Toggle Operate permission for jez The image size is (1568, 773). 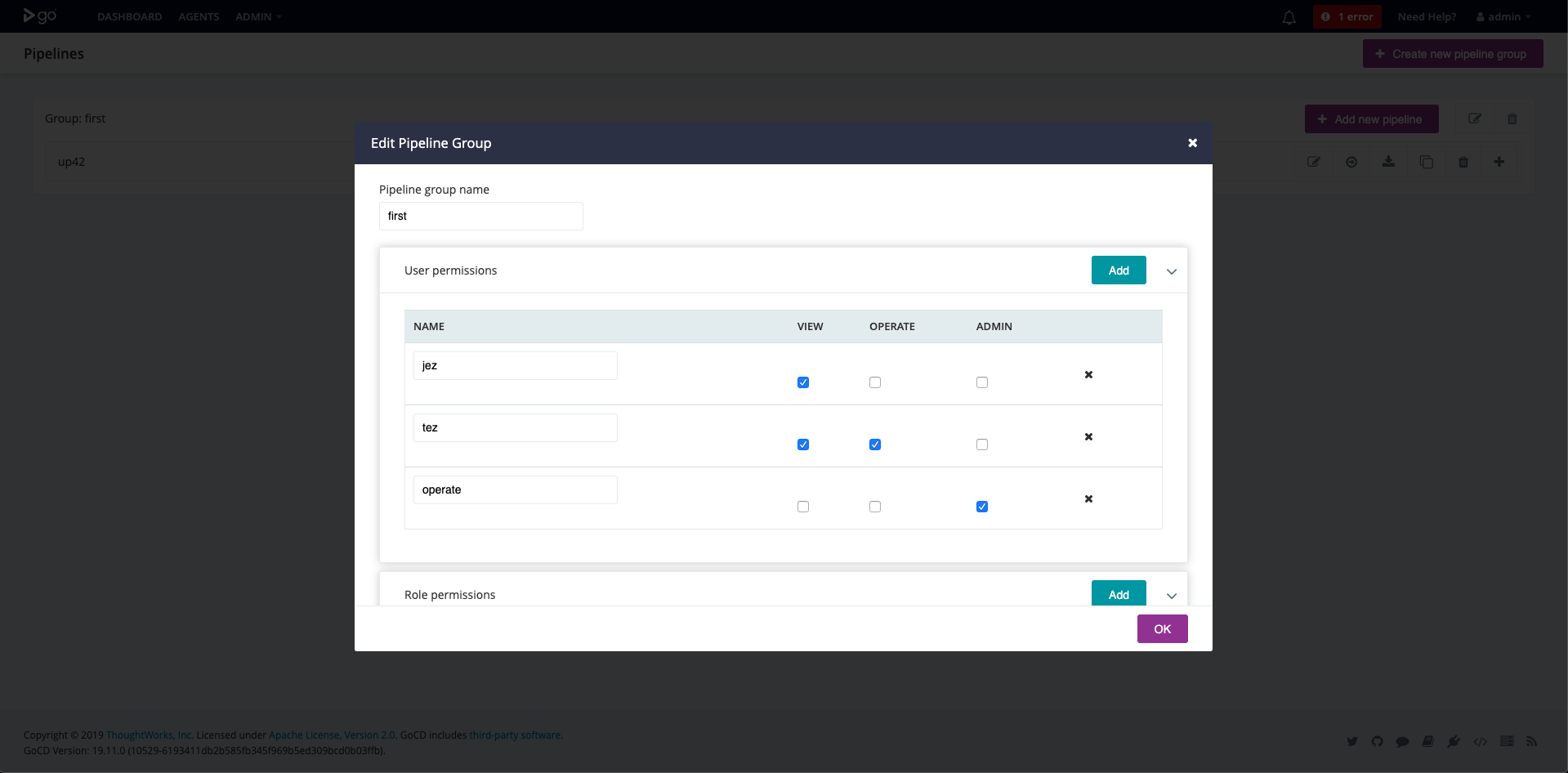[875, 382]
